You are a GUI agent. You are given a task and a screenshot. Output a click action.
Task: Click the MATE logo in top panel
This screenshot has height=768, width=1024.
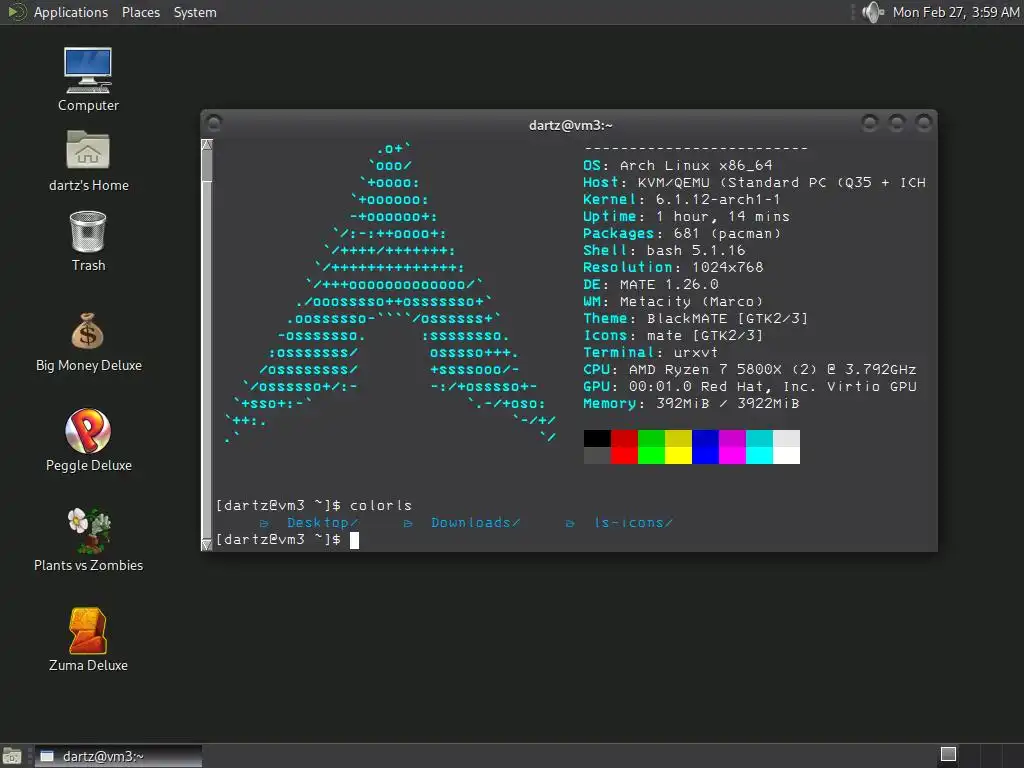pos(16,12)
